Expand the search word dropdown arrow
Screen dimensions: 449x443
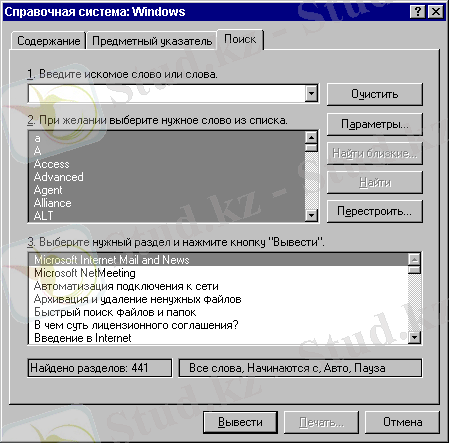pyautogui.click(x=311, y=94)
